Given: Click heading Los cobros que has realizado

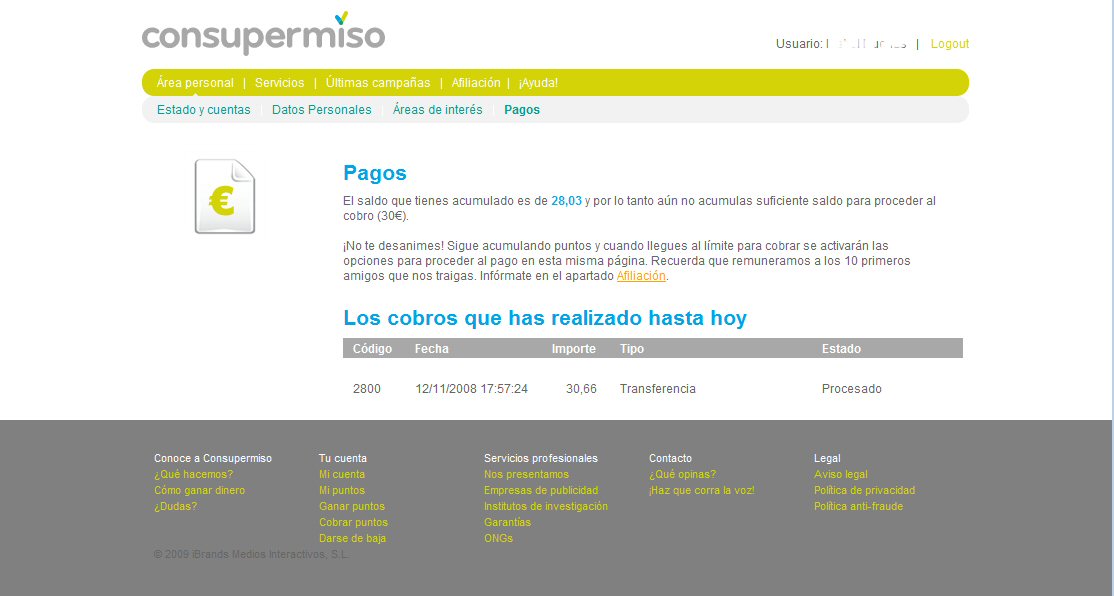Looking at the screenshot, I should pyautogui.click(x=545, y=318).
